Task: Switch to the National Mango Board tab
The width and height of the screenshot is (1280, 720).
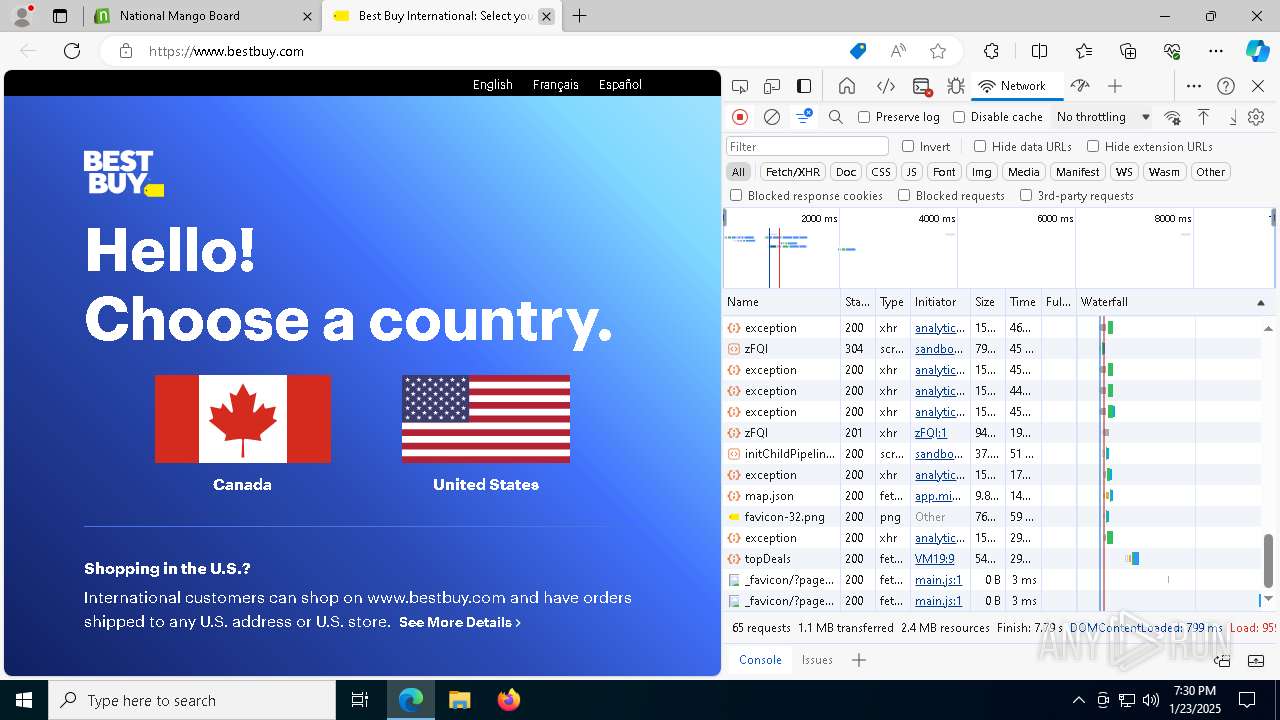Action: 206,16
